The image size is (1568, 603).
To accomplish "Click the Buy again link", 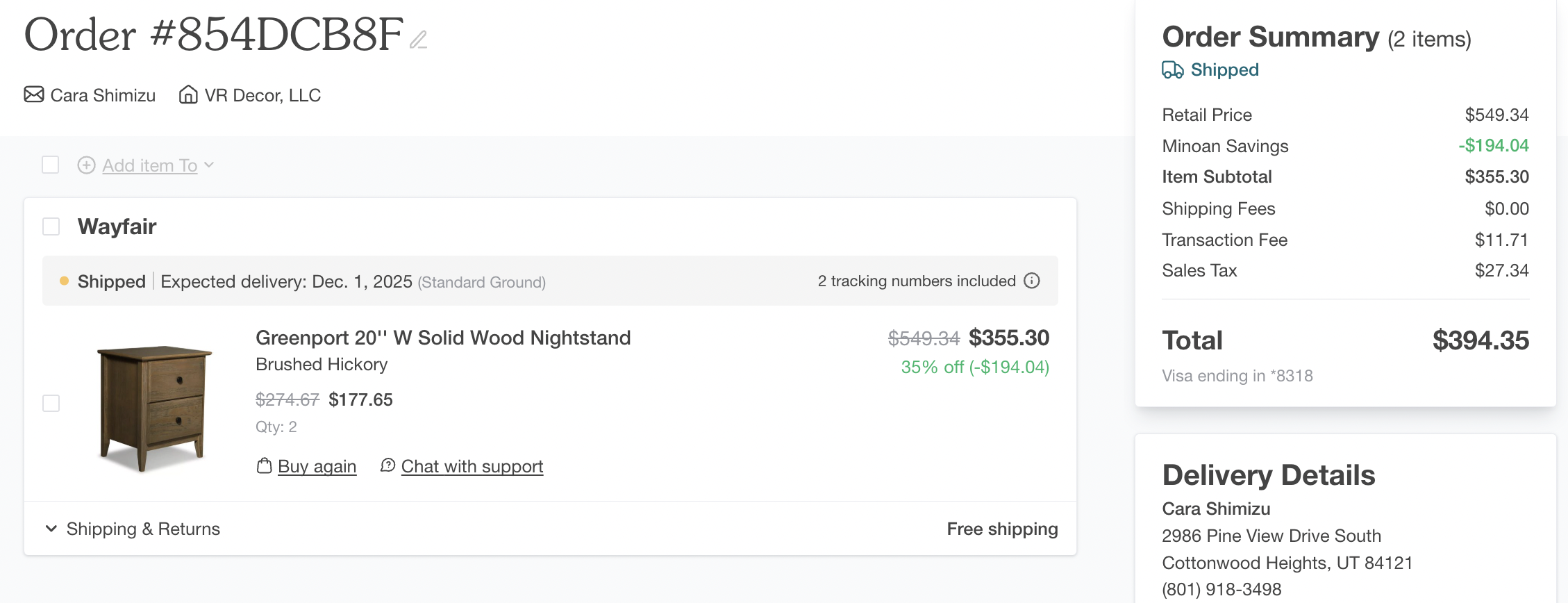I will (317, 466).
